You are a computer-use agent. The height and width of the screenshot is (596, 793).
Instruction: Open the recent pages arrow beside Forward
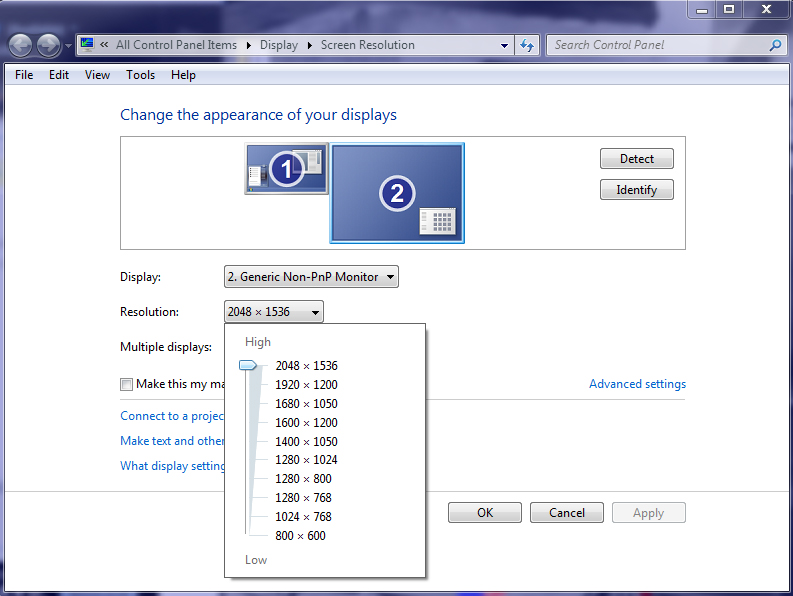[x=68, y=46]
